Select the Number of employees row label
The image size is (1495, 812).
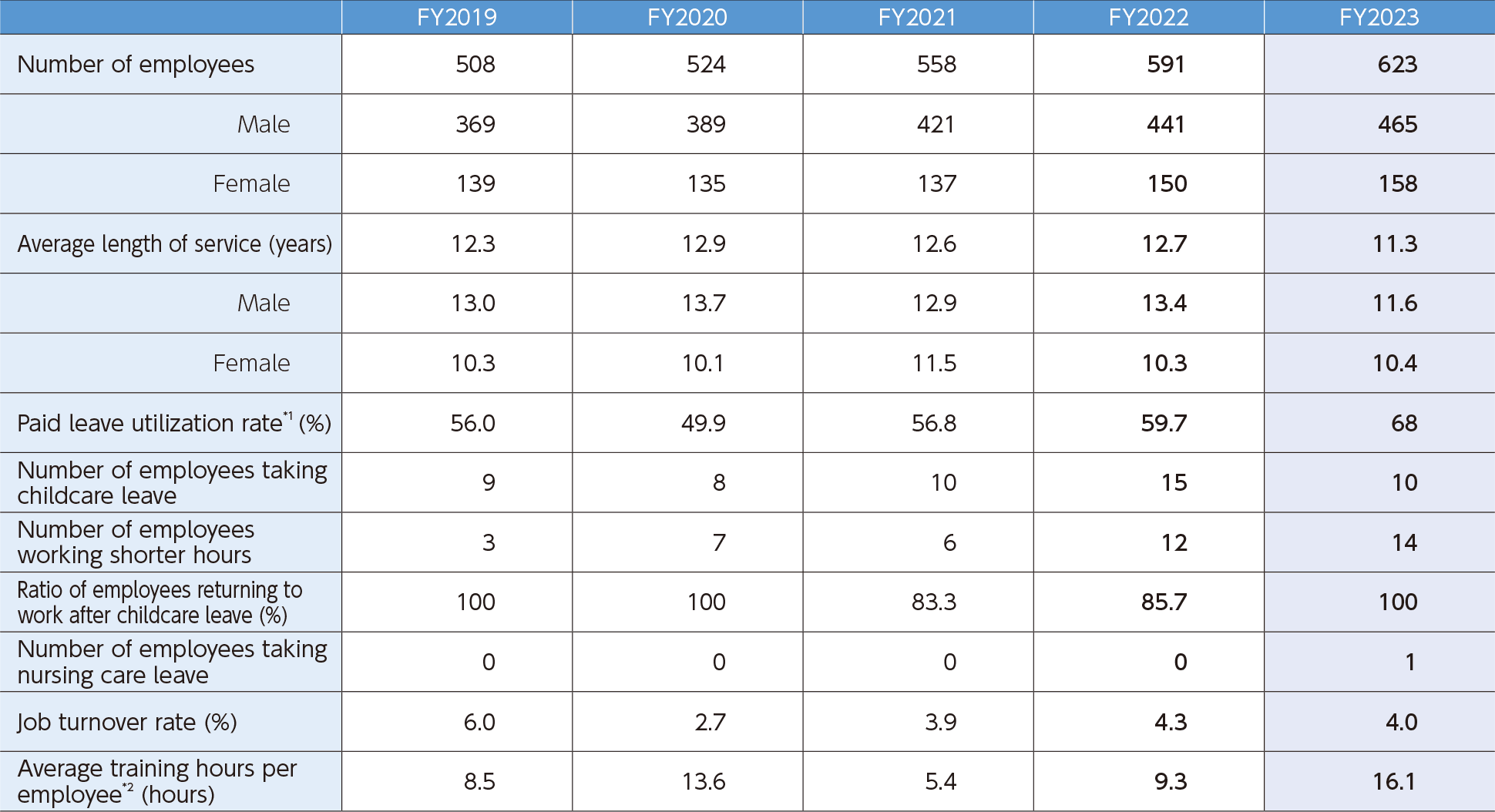click(136, 65)
